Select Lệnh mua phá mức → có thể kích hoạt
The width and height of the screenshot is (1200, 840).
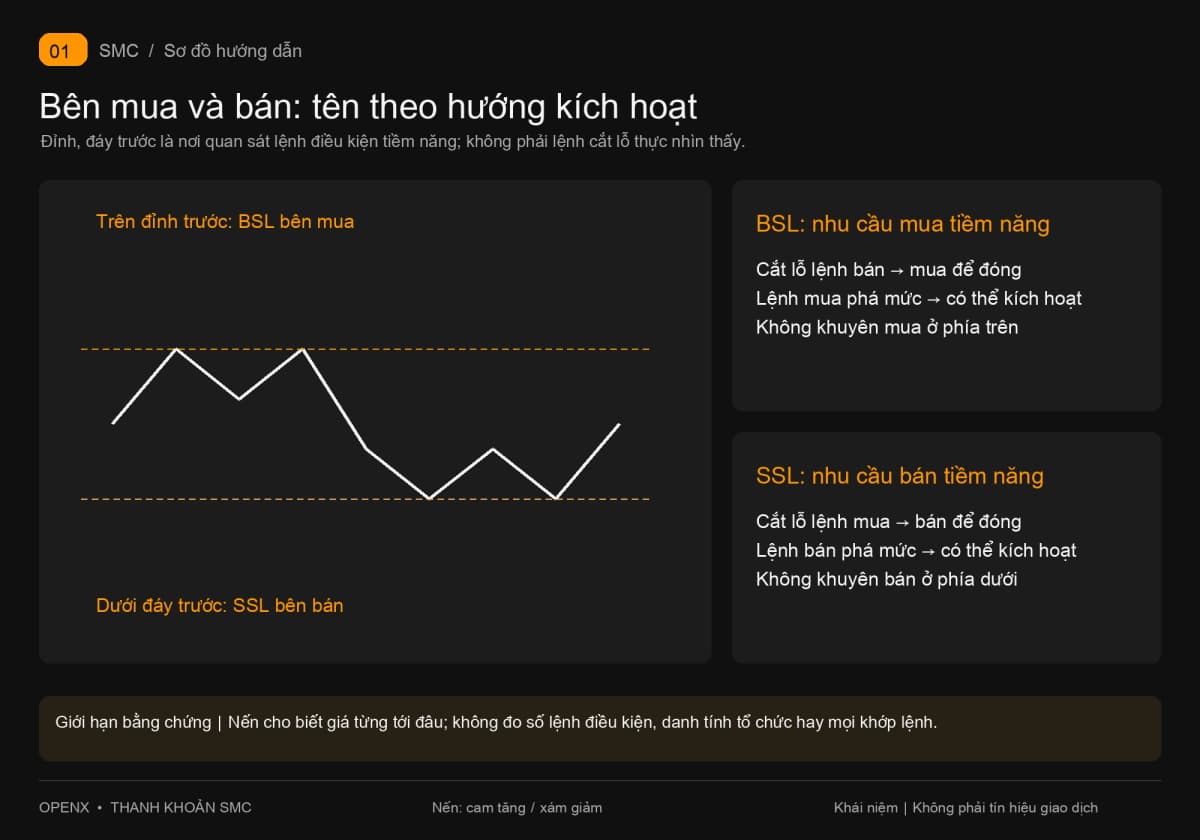click(x=919, y=298)
